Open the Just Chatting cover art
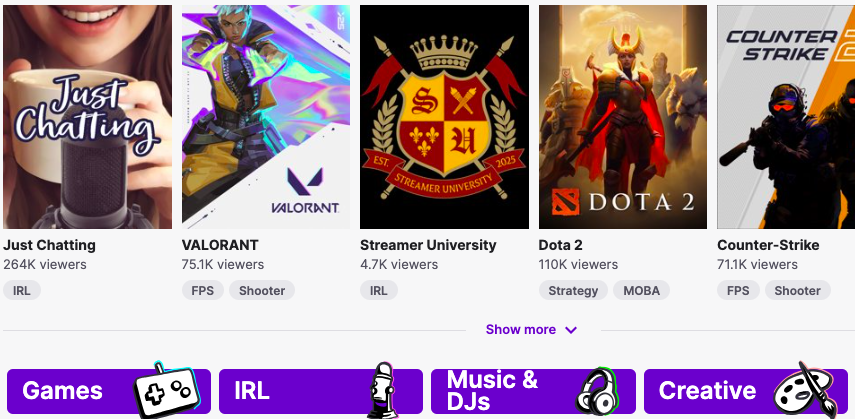 (x=87, y=117)
